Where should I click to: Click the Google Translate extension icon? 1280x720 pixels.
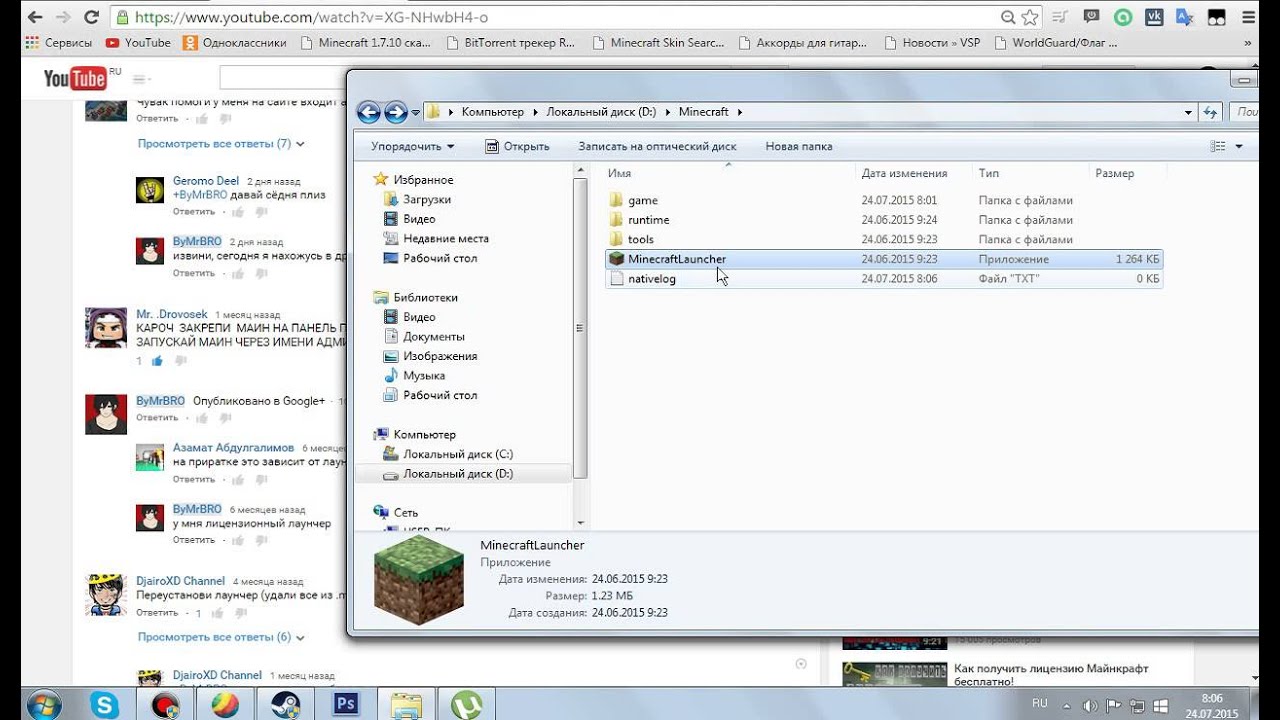point(1185,17)
